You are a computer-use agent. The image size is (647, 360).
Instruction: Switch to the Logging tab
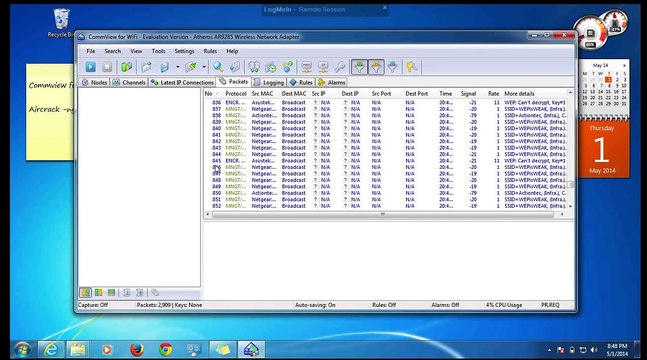coord(269,82)
